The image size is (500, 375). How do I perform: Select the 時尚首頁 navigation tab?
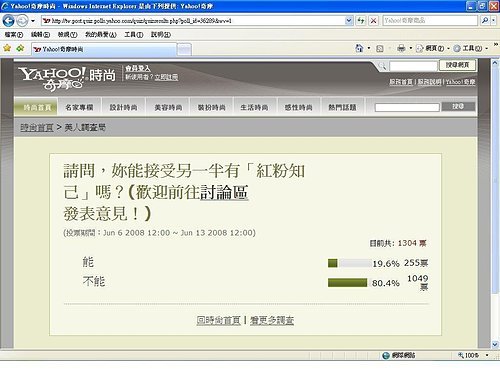[x=36, y=107]
